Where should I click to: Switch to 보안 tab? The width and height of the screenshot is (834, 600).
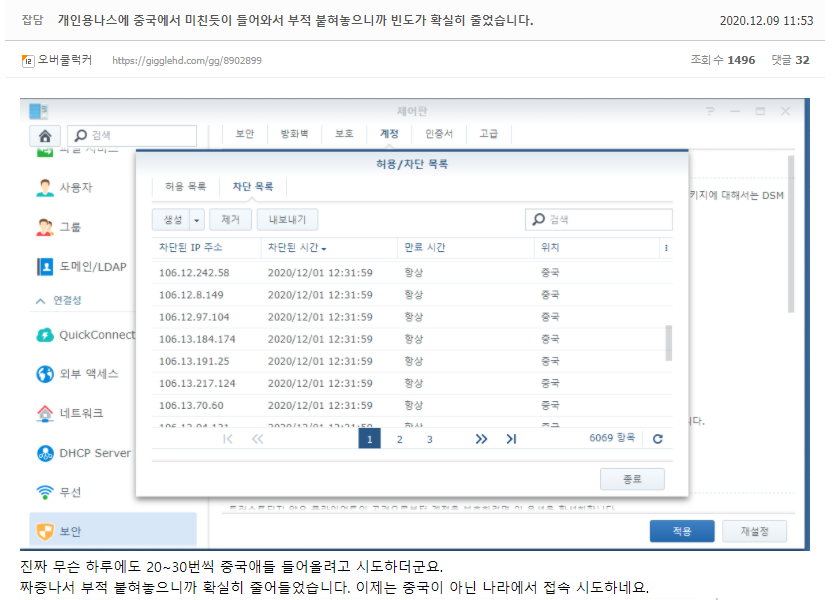(x=245, y=134)
